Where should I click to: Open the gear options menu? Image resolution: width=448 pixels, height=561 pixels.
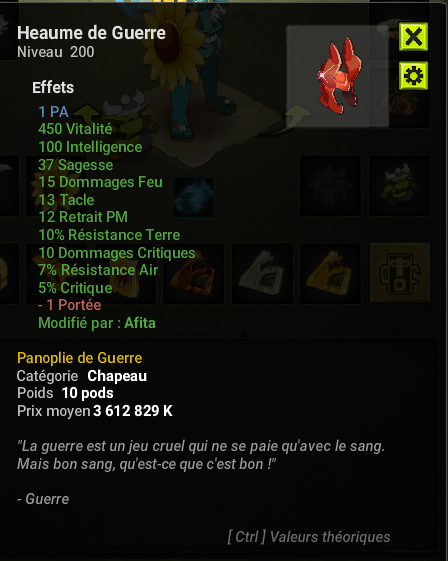click(x=413, y=75)
